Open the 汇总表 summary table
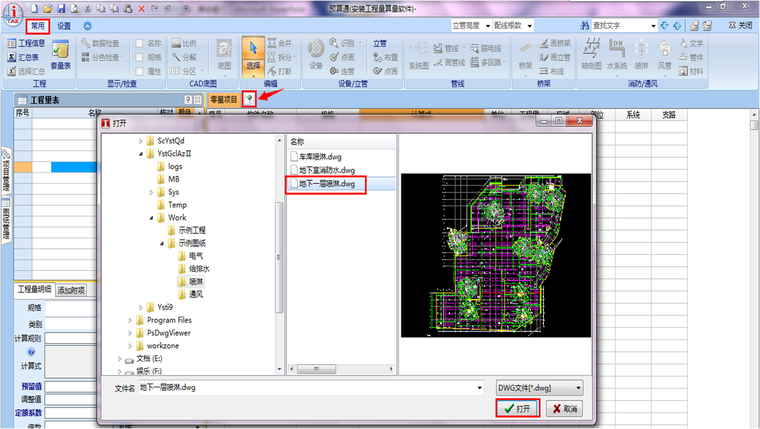This screenshot has width=760, height=429. [x=23, y=57]
